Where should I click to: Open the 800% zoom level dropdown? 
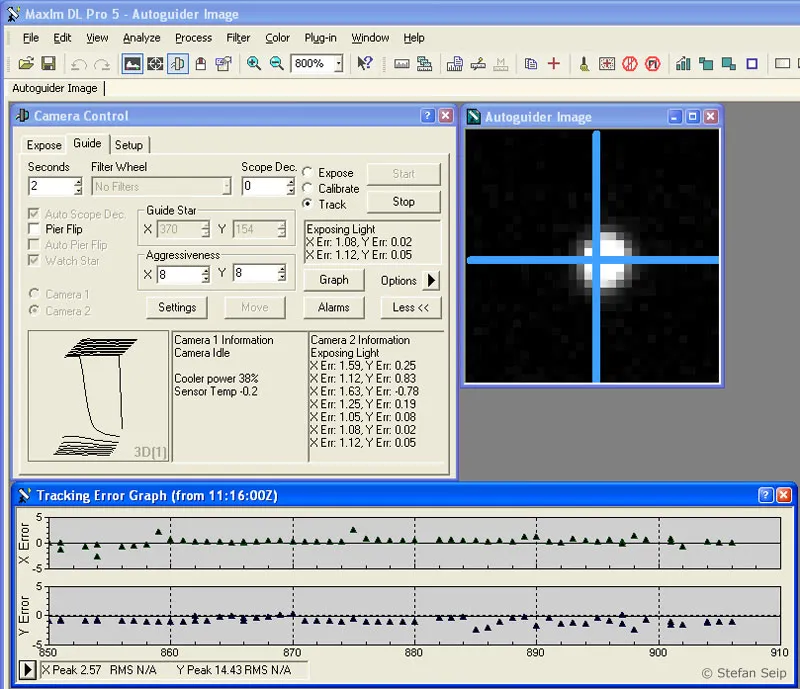(338, 64)
